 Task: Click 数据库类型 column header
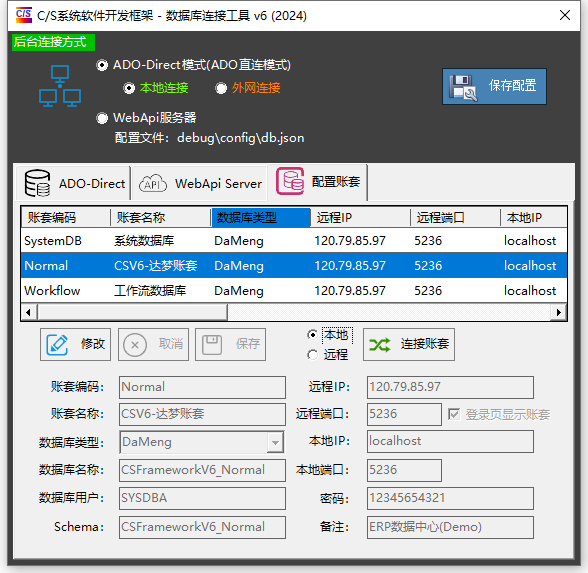261,218
